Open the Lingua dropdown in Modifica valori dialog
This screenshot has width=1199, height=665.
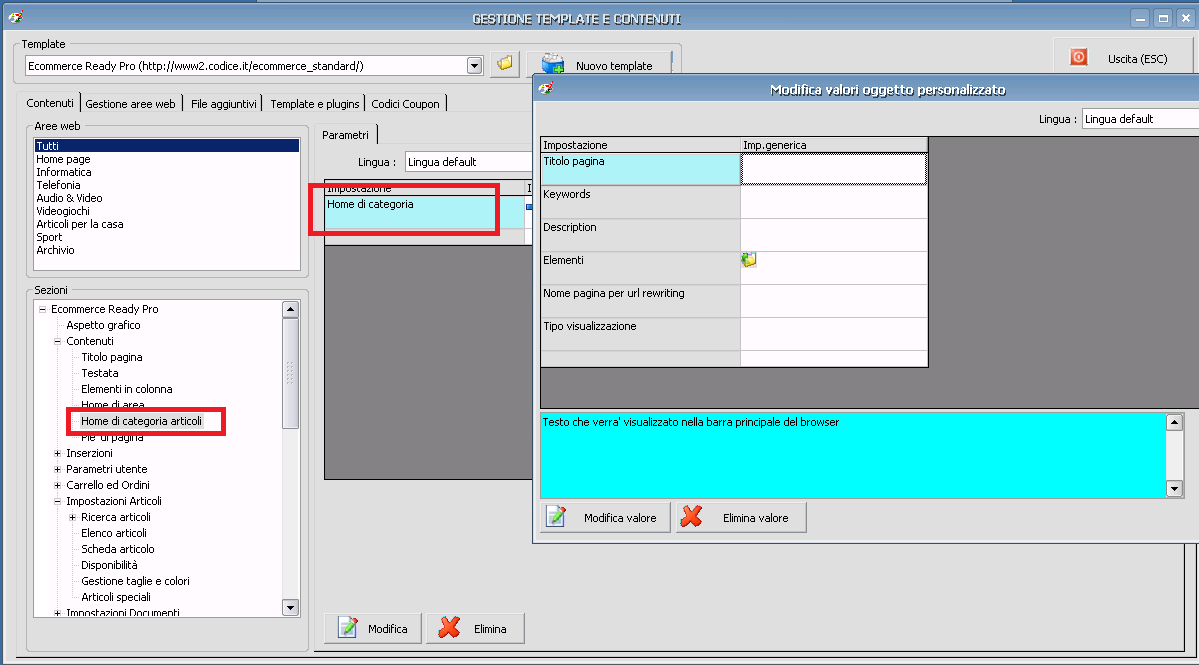pyautogui.click(x=1139, y=118)
